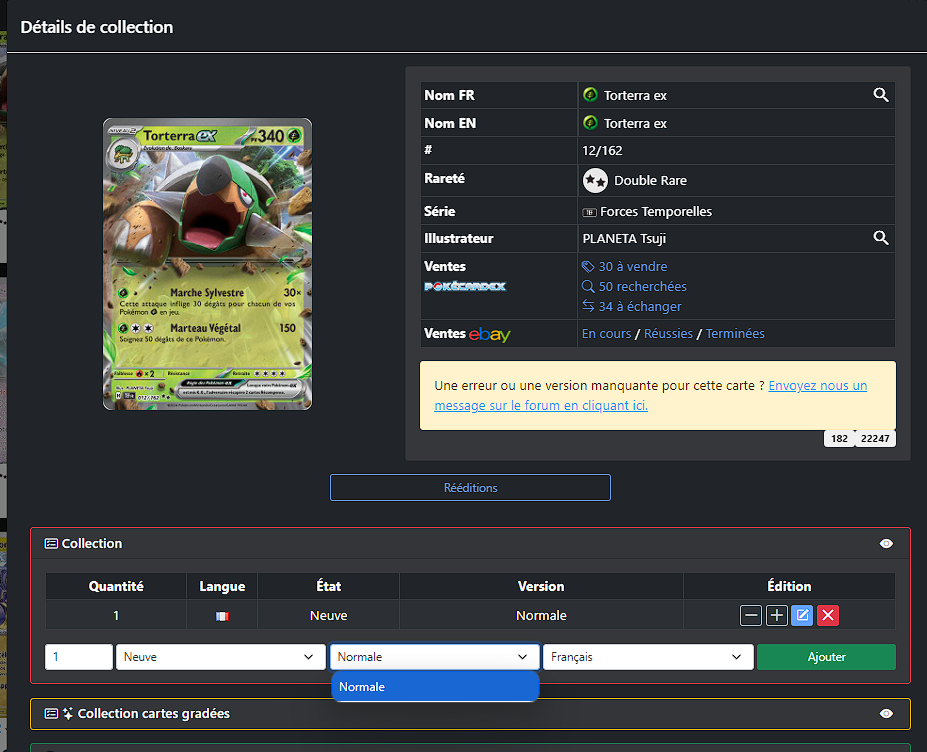
Task: Open the Rééditions button
Action: [470, 488]
